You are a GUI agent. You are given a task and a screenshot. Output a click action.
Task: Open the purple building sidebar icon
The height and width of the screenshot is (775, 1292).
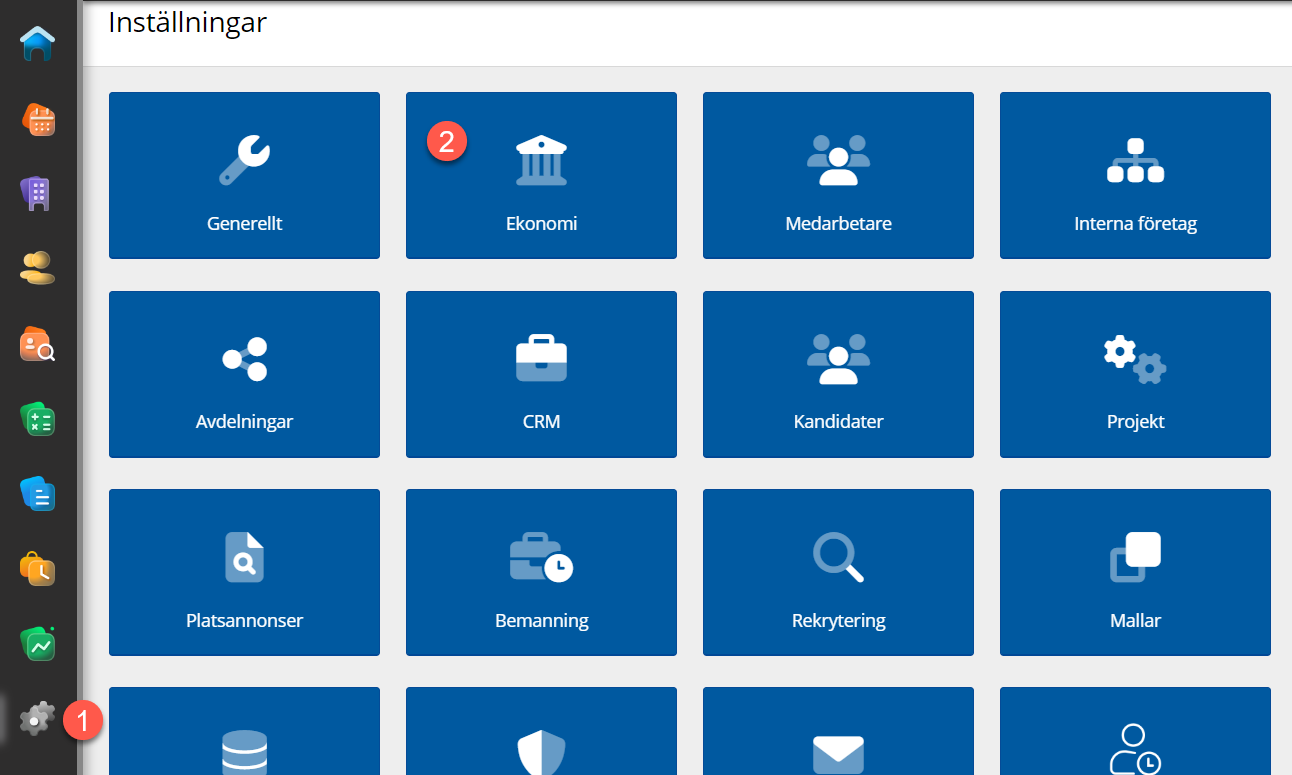tap(38, 193)
